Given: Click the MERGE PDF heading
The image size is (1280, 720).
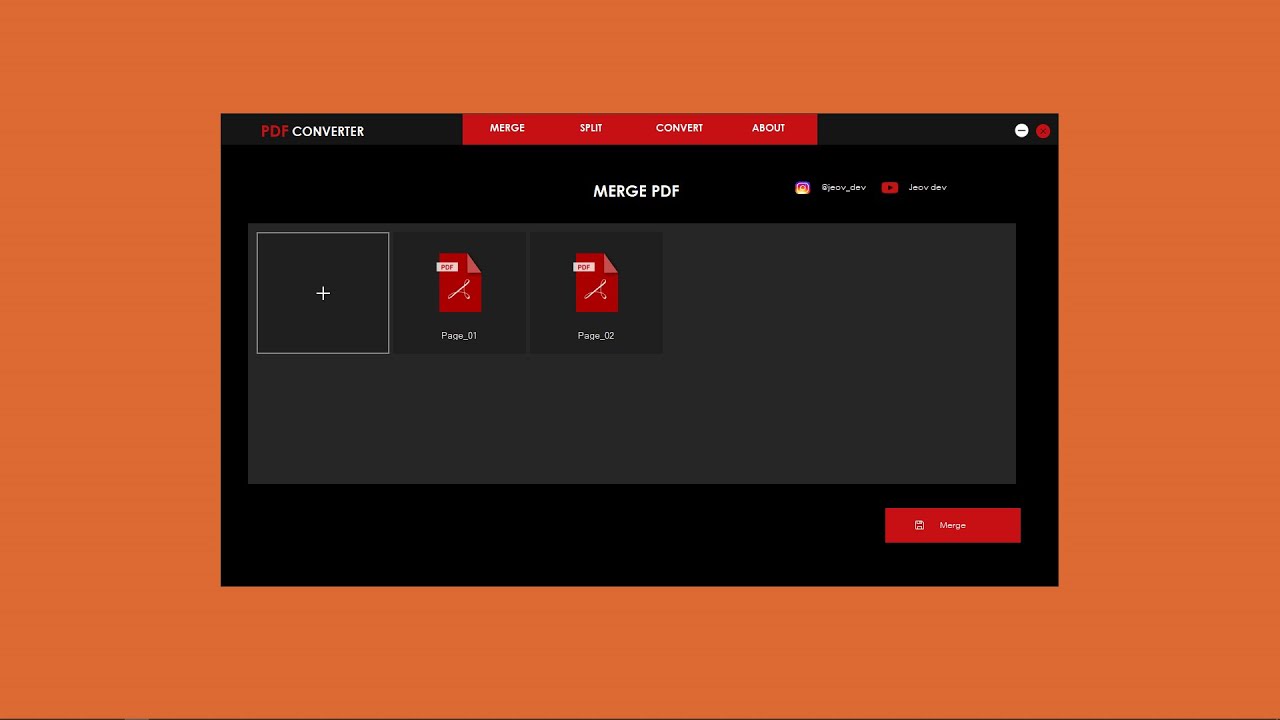Looking at the screenshot, I should pos(636,191).
